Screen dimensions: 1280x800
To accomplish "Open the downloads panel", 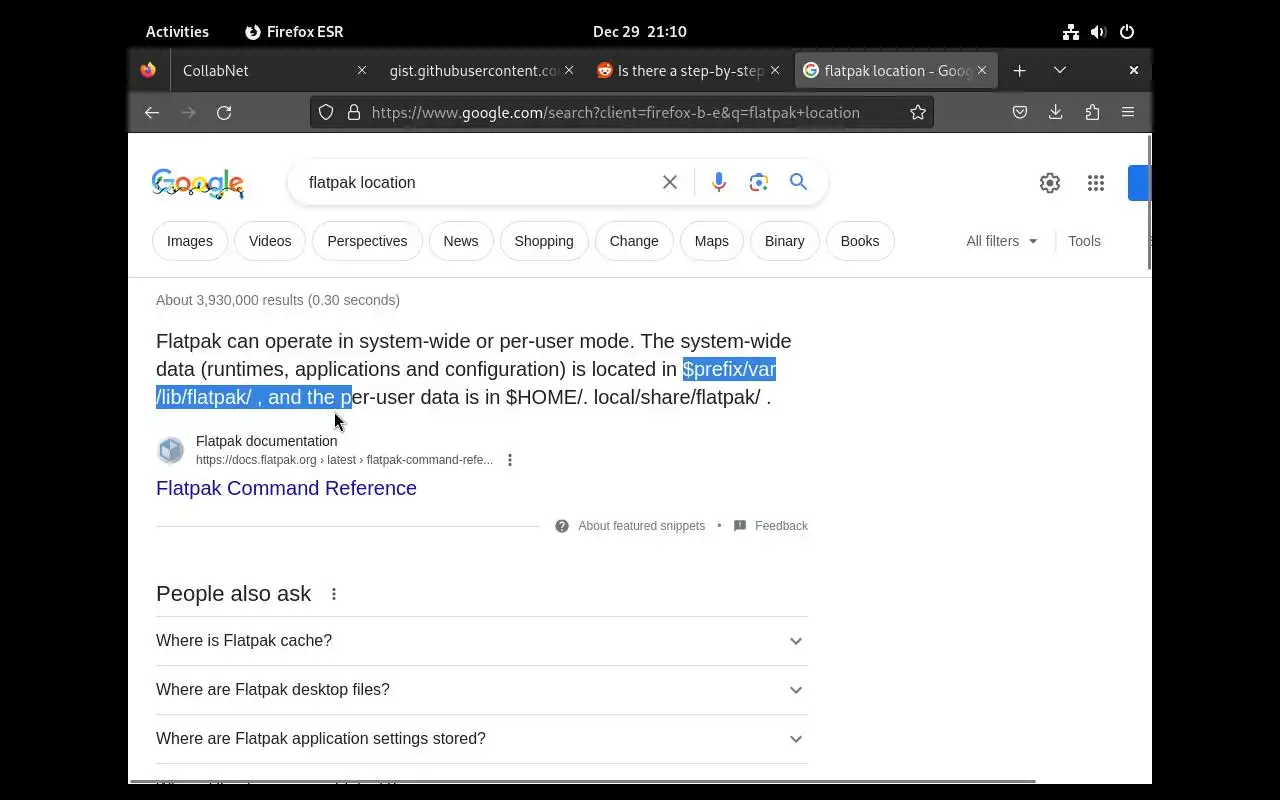I will 1056,113.
